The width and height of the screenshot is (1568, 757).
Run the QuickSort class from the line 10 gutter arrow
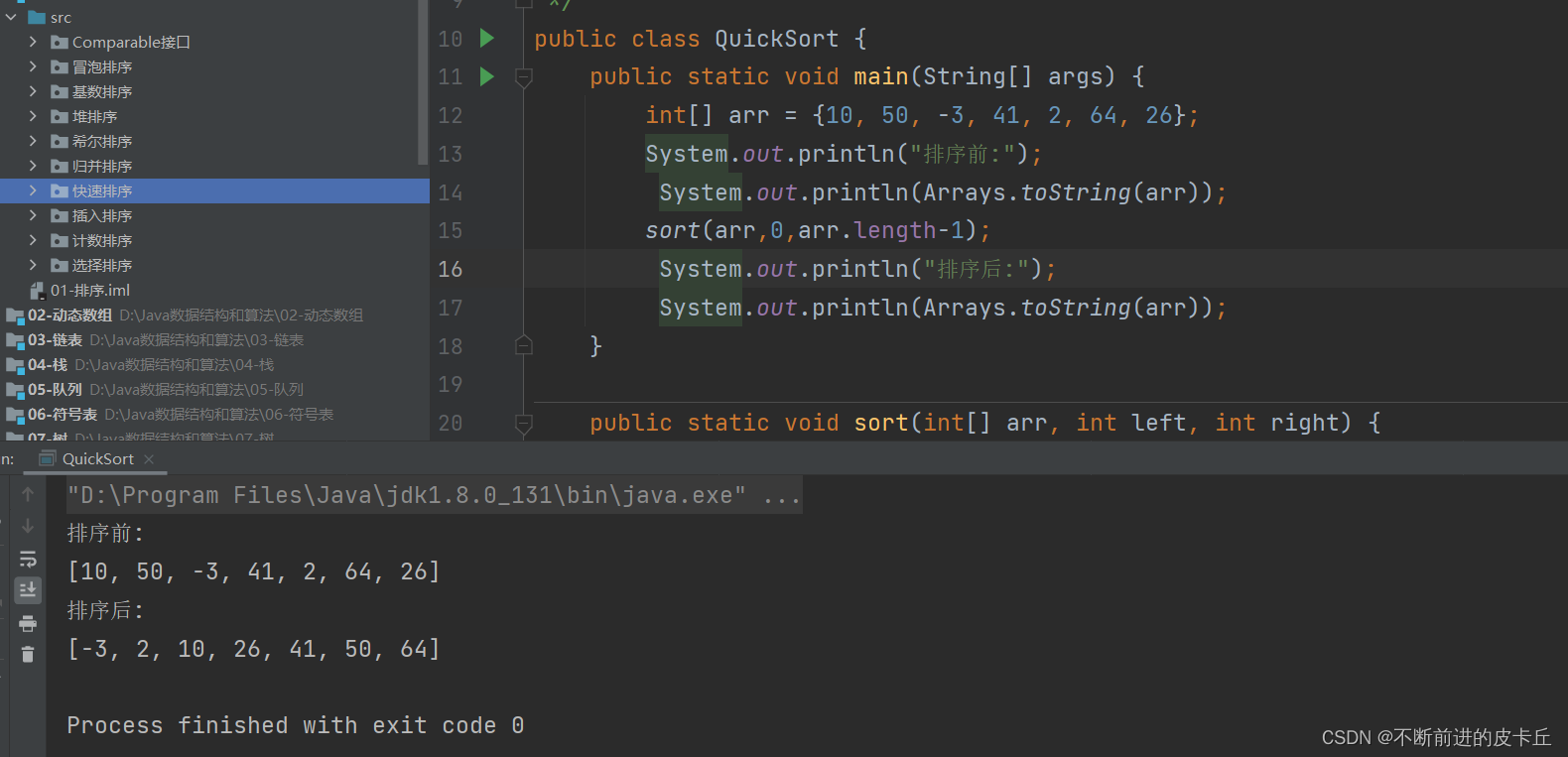(486, 39)
